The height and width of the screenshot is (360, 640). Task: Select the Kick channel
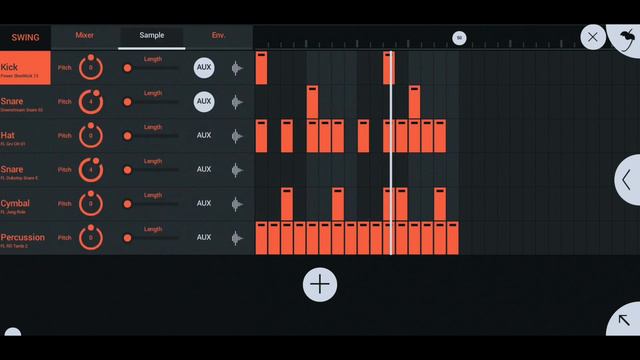25,68
